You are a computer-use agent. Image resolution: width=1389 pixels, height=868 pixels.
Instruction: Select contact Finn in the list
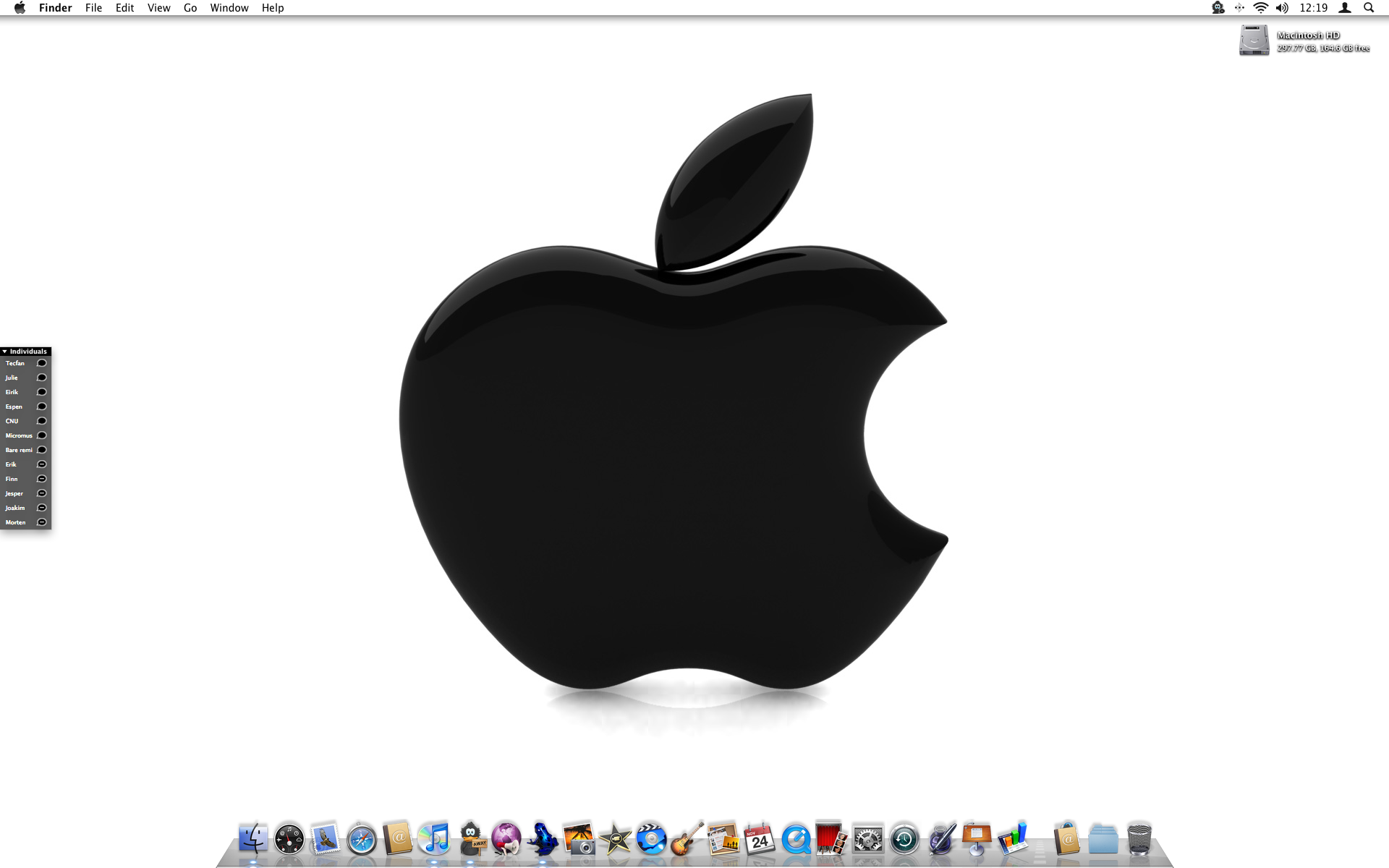click(x=25, y=479)
